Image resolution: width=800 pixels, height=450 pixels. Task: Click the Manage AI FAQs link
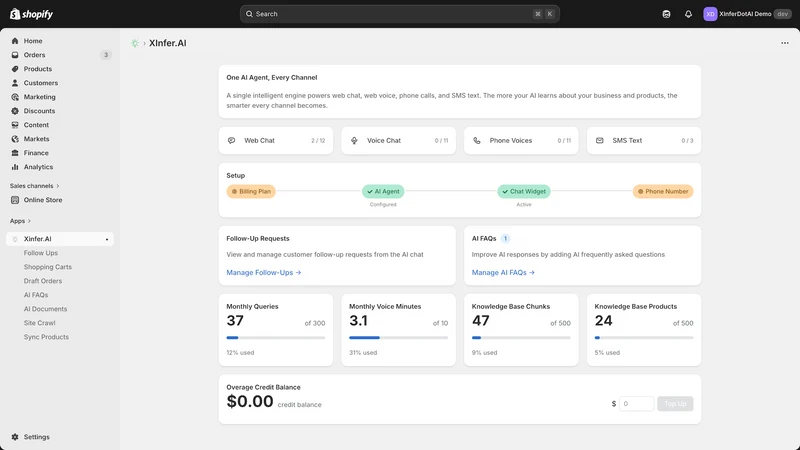(x=503, y=272)
